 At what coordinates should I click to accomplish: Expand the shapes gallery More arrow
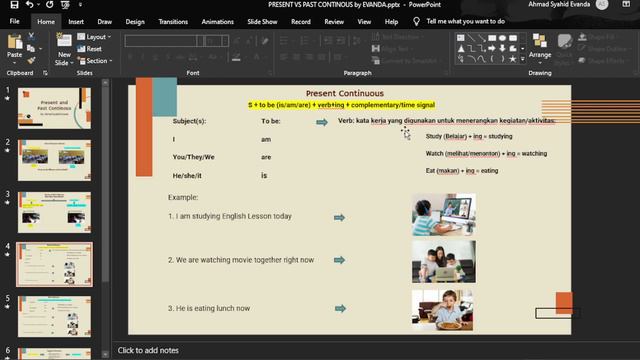point(522,59)
